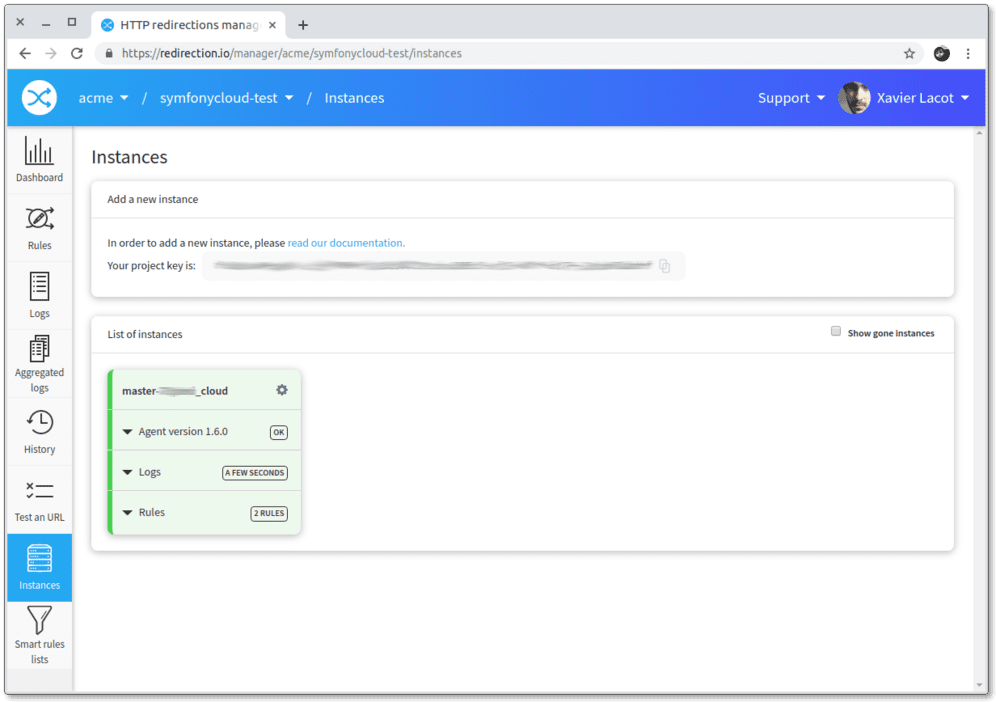This screenshot has height=702, width=996.
Task: Click the blurred project key field
Action: pos(443,266)
